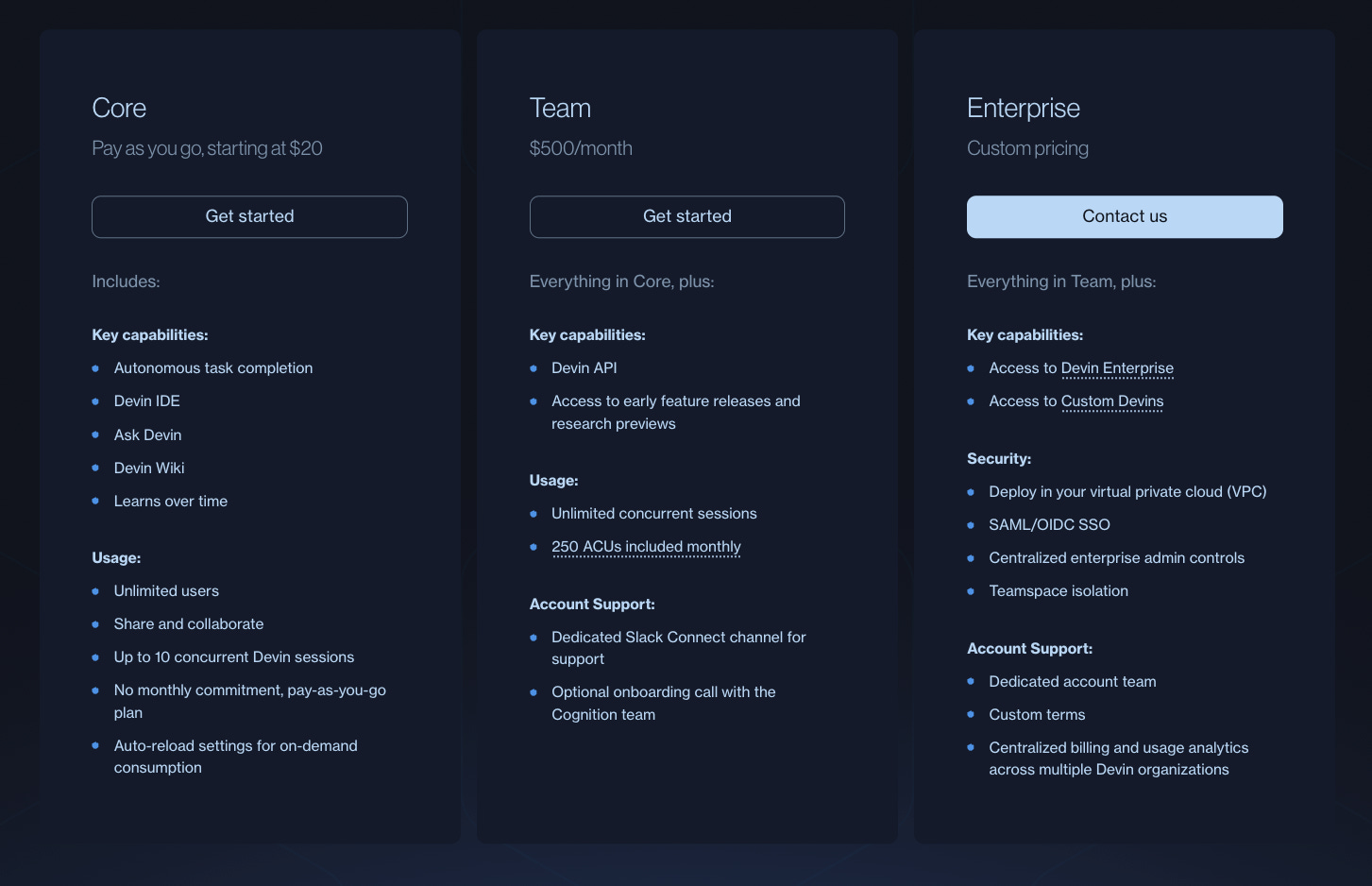1372x886 pixels.
Task: Click the 'SAML/OIDC SSO' item
Action: [x=1049, y=525]
